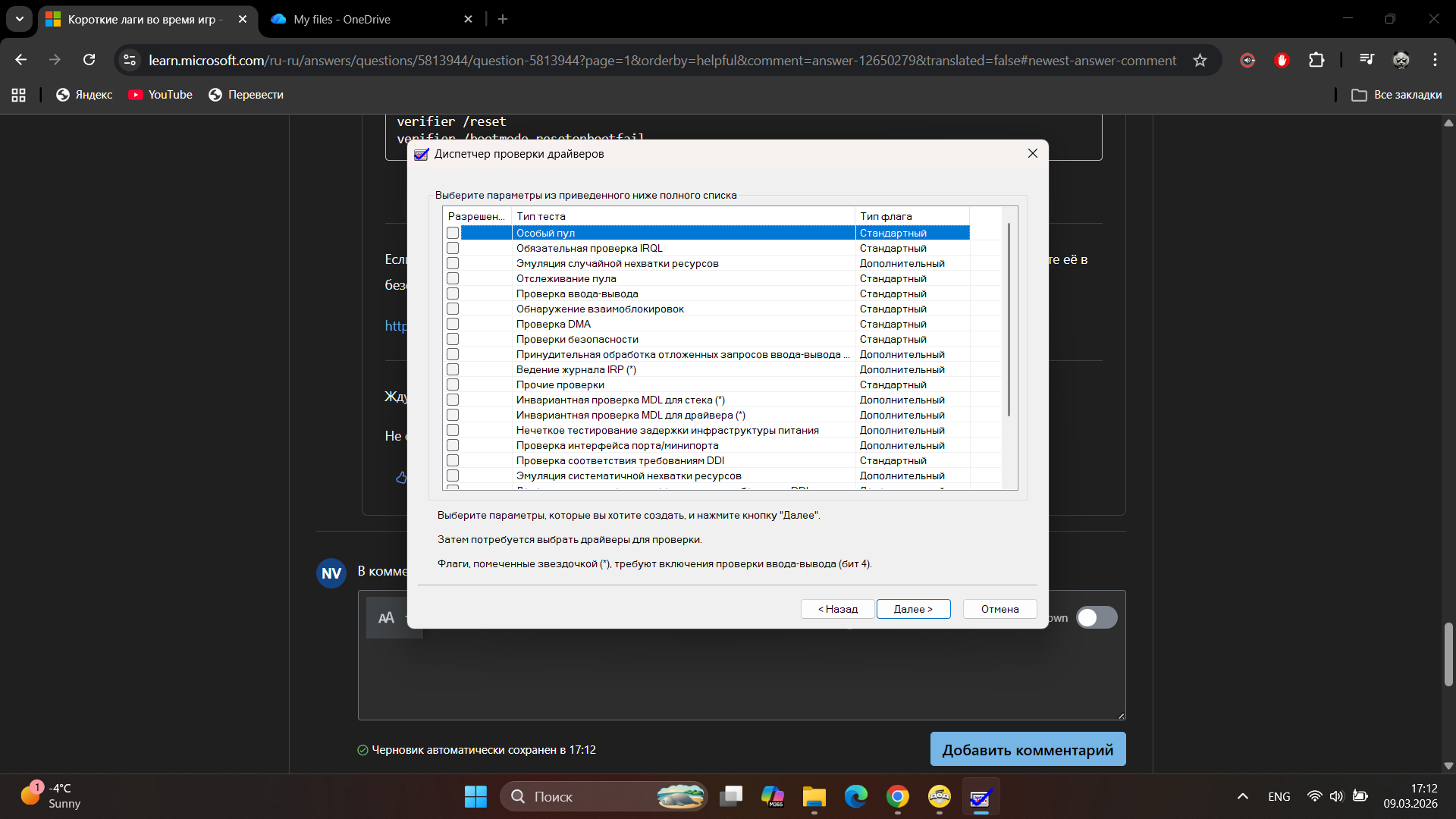Open the red hand ad-blocker extension

1282,60
